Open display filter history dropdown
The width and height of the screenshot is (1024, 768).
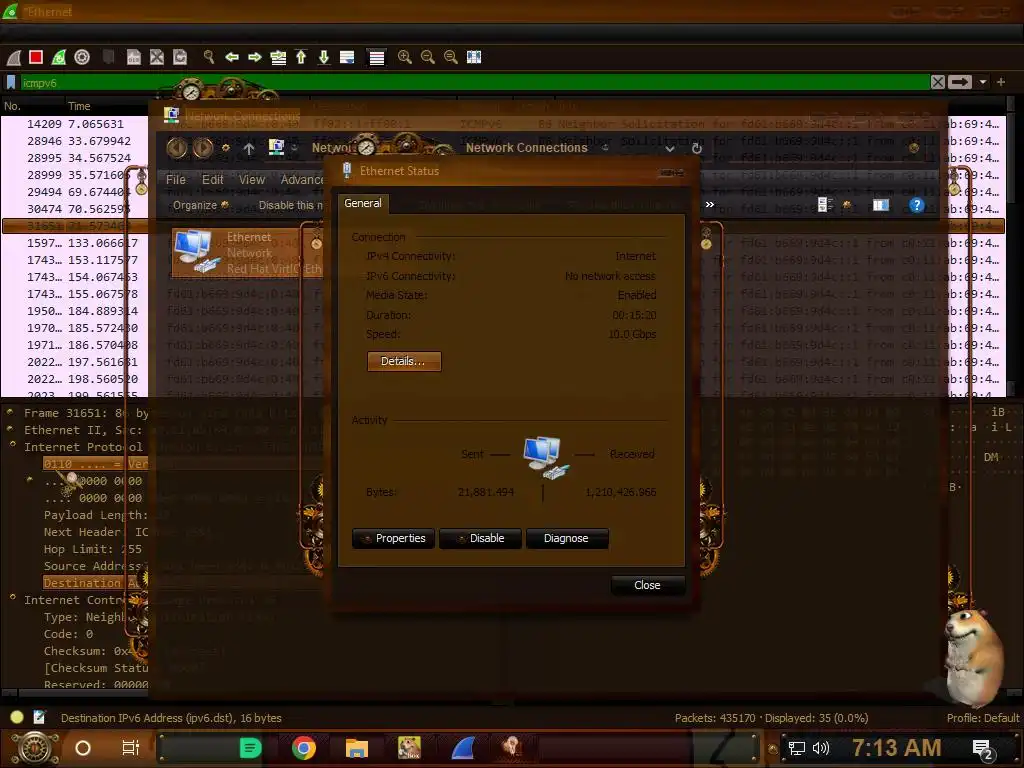983,82
